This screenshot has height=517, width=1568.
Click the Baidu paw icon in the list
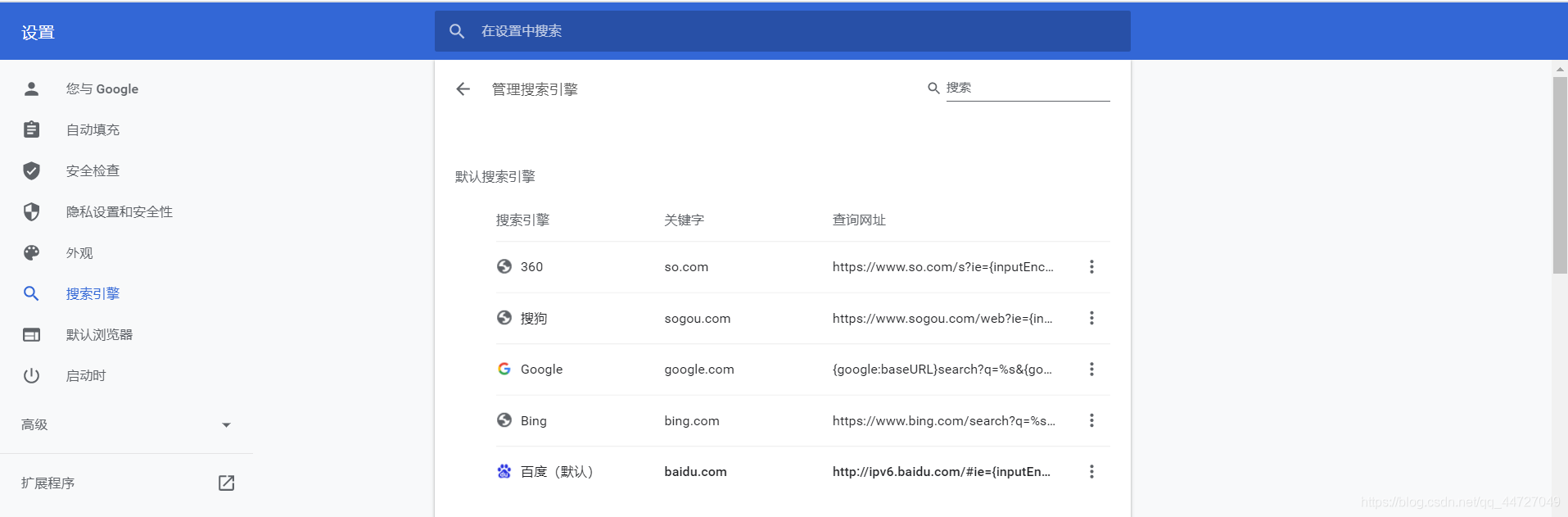(504, 471)
